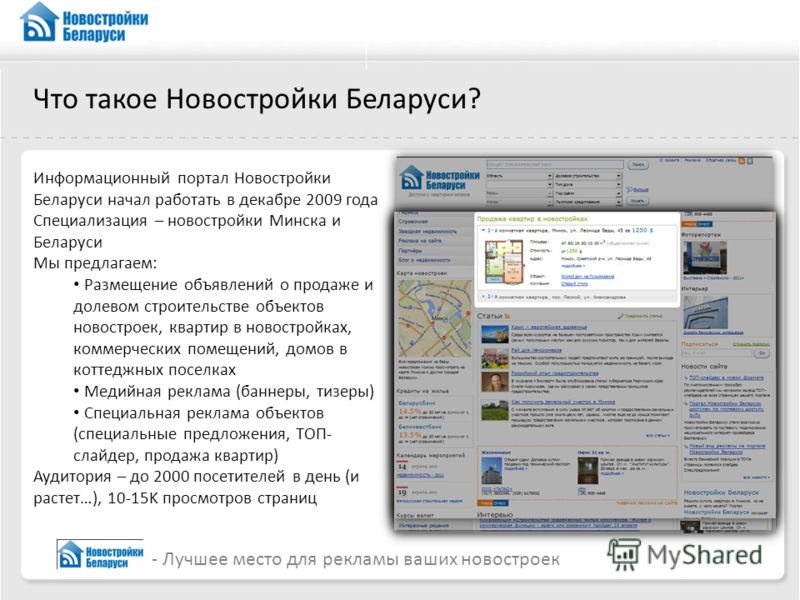The image size is (800, 600).
Task: Click the RSS icon beside the Статьи heading
Action: click(x=507, y=316)
